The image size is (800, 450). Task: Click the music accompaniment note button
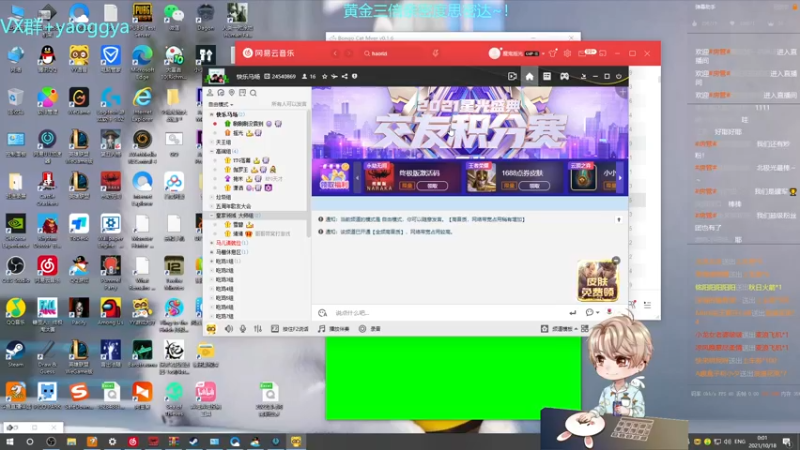pyautogui.click(x=334, y=329)
